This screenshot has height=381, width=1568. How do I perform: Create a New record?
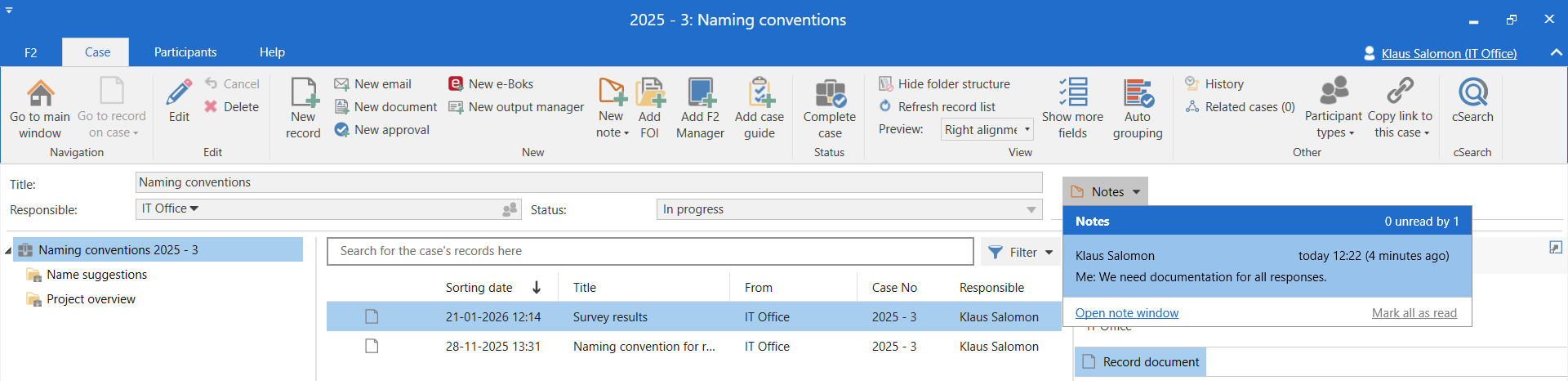click(303, 108)
